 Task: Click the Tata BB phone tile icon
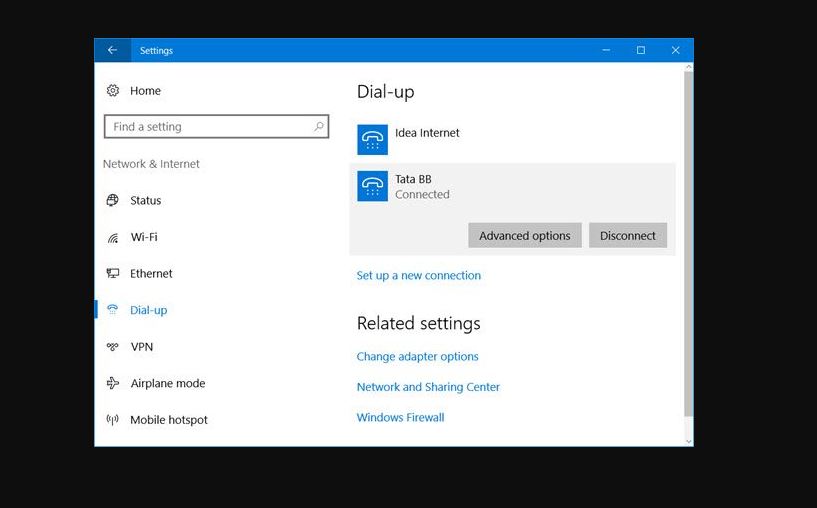click(x=373, y=186)
